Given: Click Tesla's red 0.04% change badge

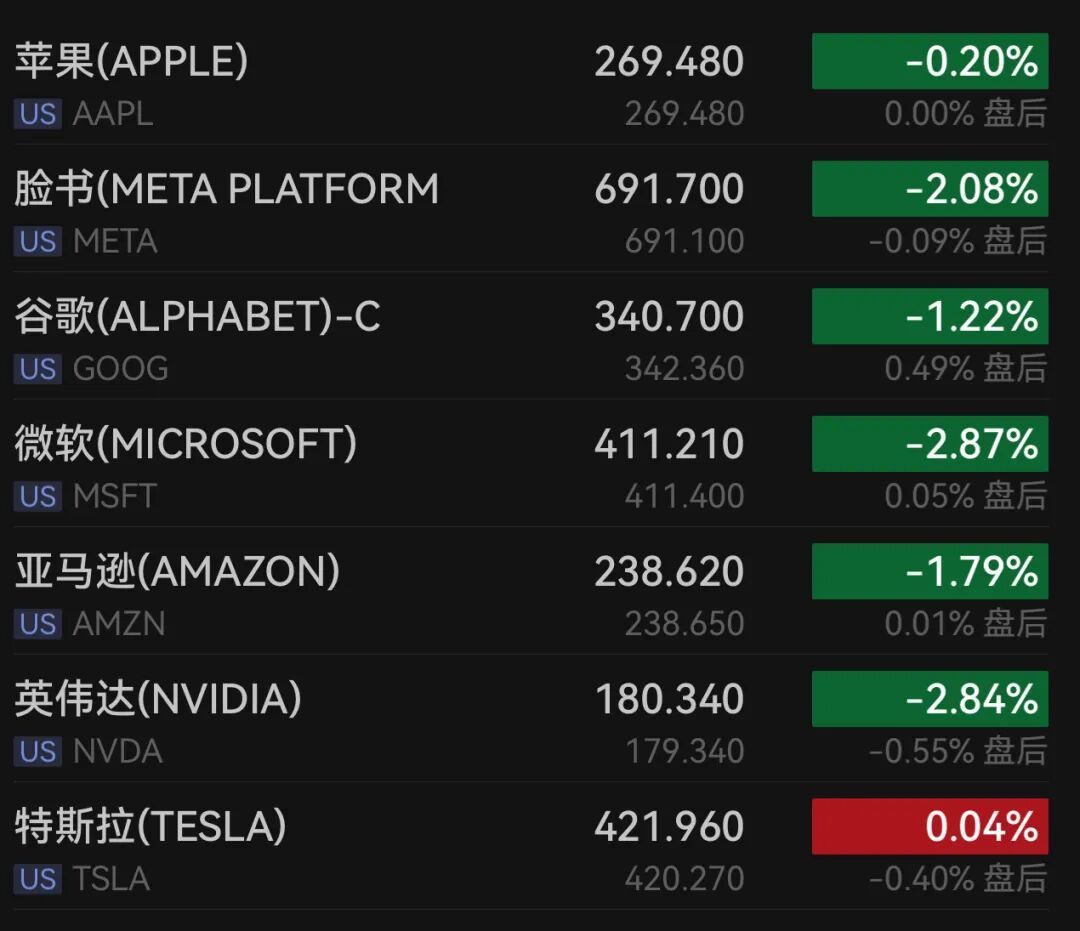Looking at the screenshot, I should (x=930, y=826).
